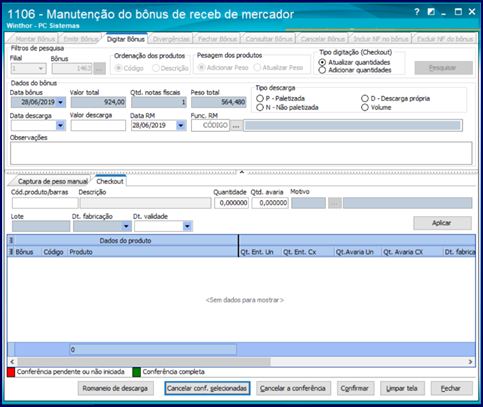The width and height of the screenshot is (483, 407).
Task: Switch to Emitir Bônus tab
Action: pos(81,39)
